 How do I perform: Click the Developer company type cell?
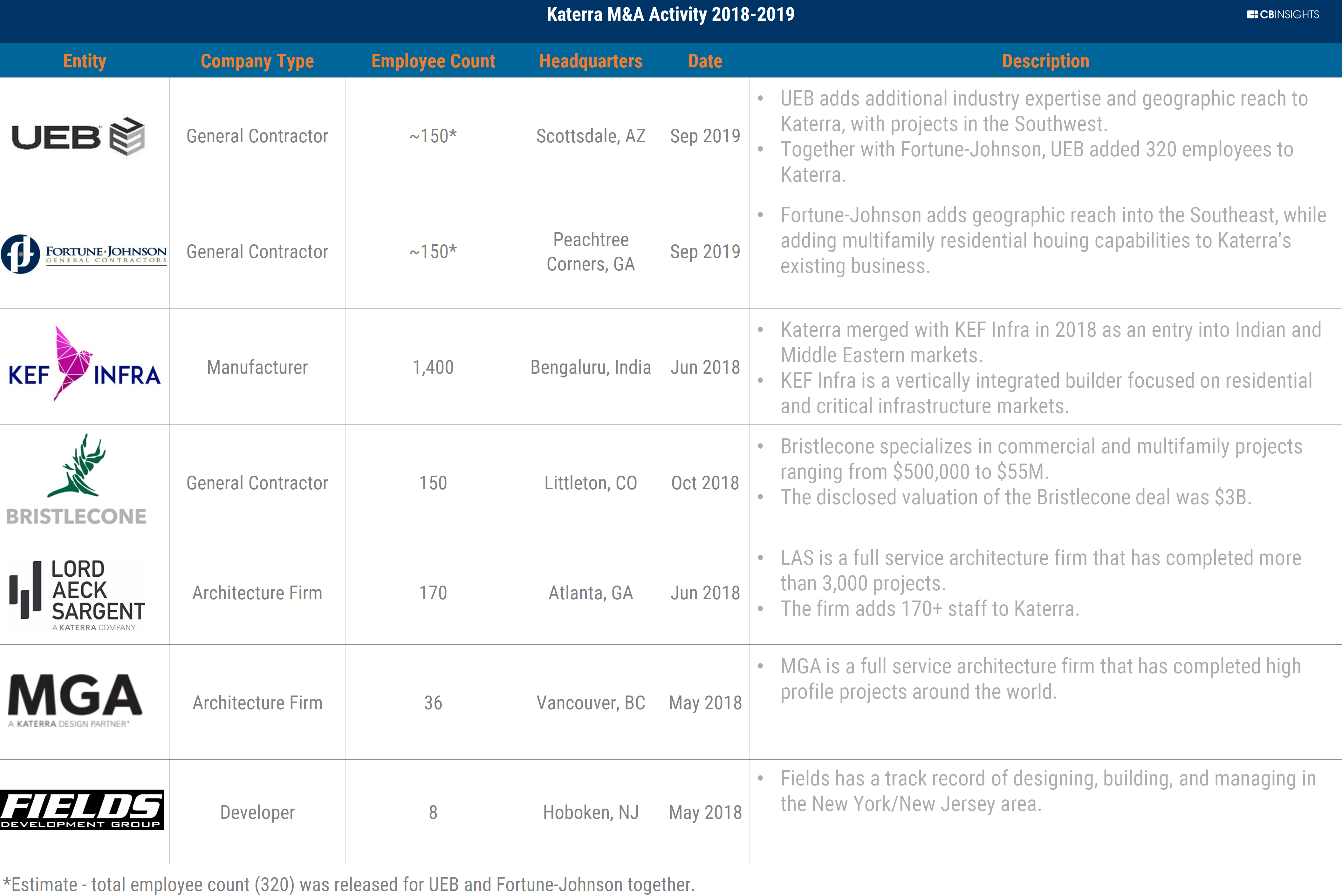click(x=257, y=812)
